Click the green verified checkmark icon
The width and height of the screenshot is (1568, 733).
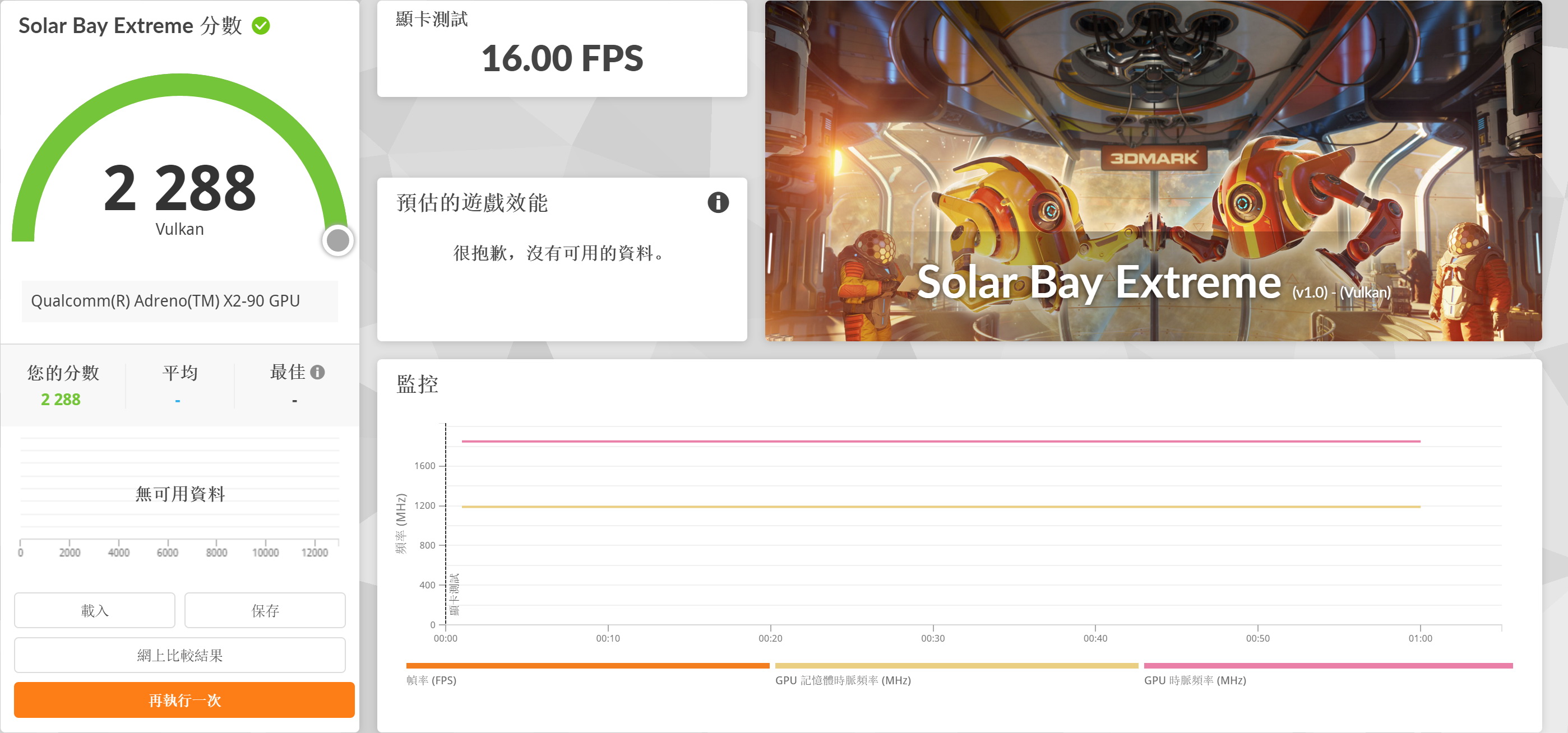(x=261, y=26)
